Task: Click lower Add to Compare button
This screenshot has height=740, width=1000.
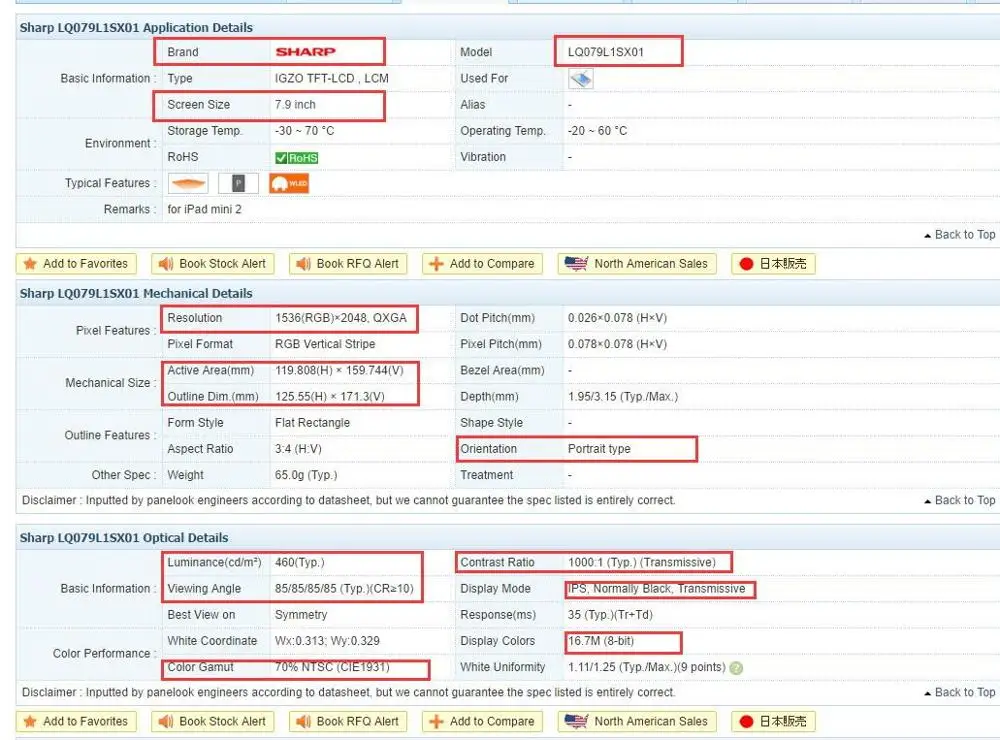Action: coord(482,722)
